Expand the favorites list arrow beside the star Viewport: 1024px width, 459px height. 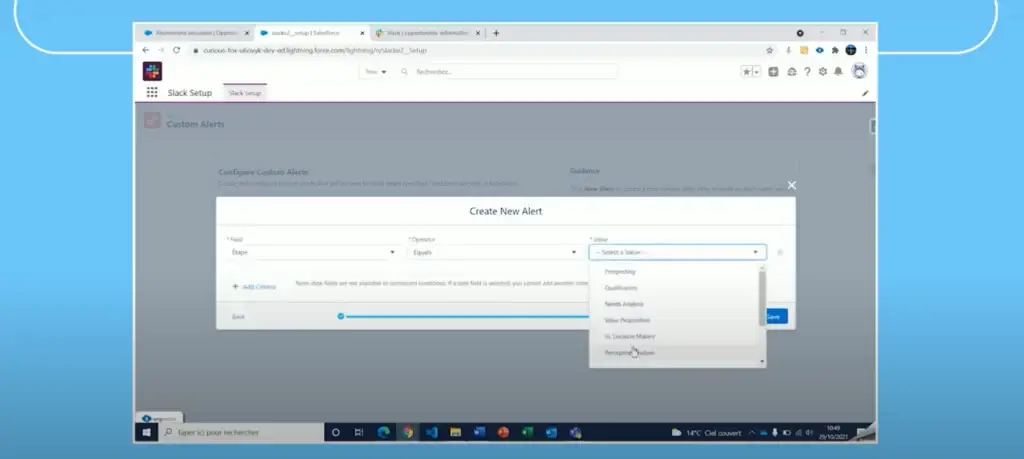757,72
